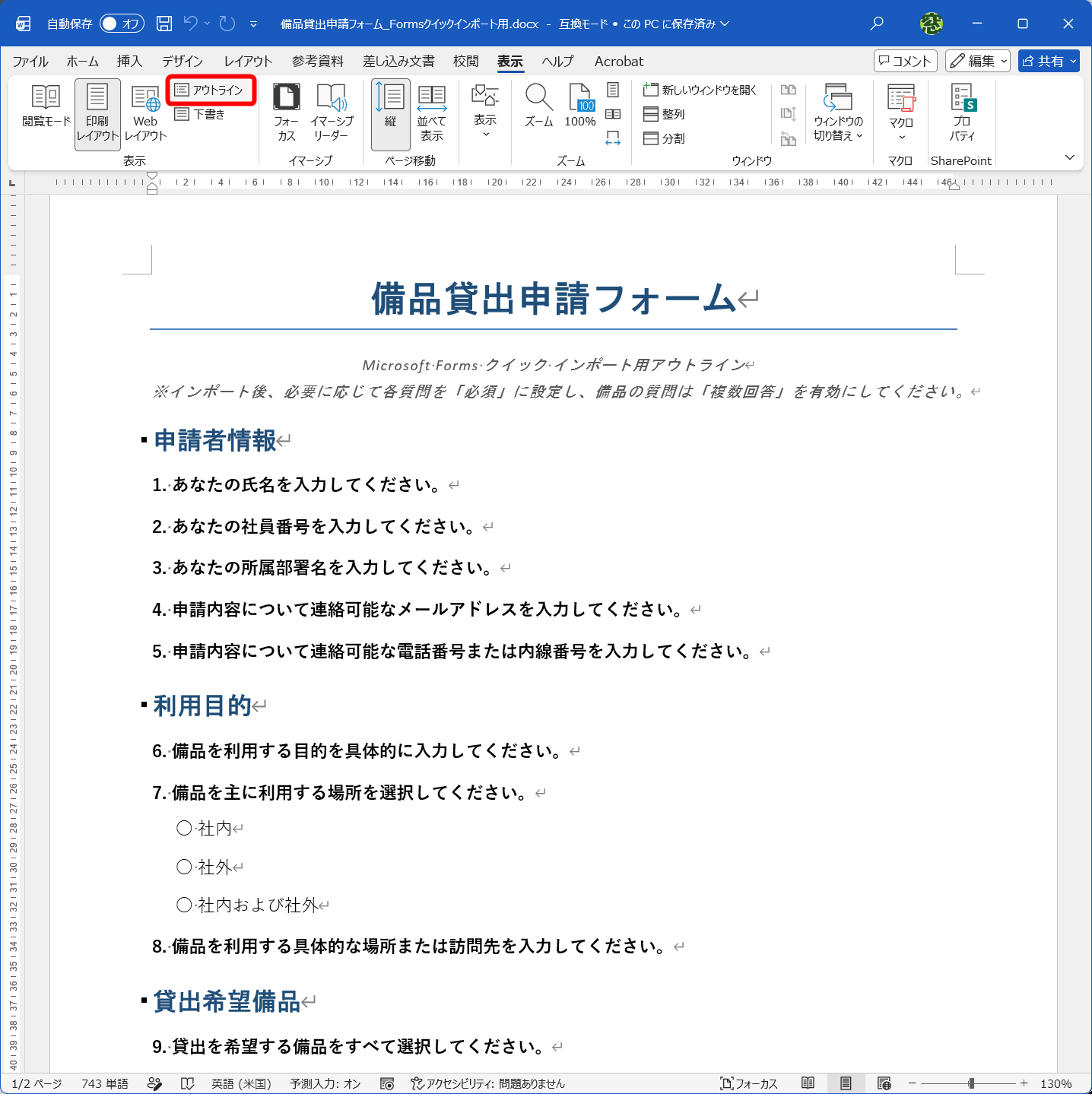This screenshot has height=1094, width=1092.
Task: Open Customize Quick Access Toolbar dropdown
Action: pyautogui.click(x=253, y=24)
